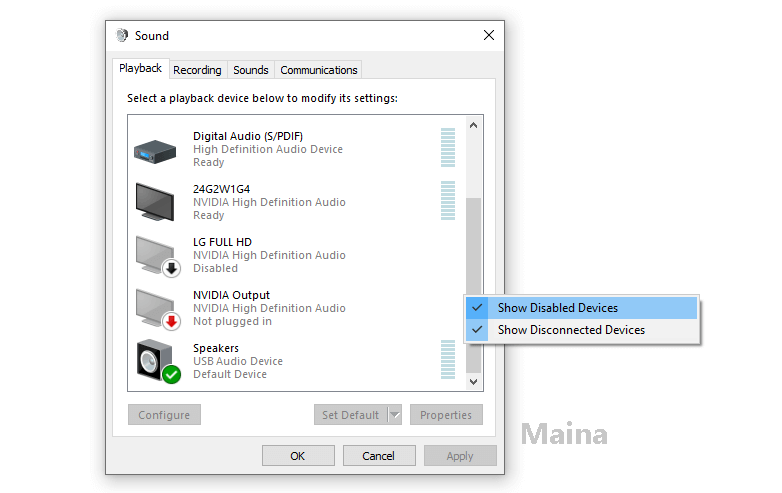Click the 'Disabled' status text
This screenshot has width=782, height=493.
click(x=215, y=268)
